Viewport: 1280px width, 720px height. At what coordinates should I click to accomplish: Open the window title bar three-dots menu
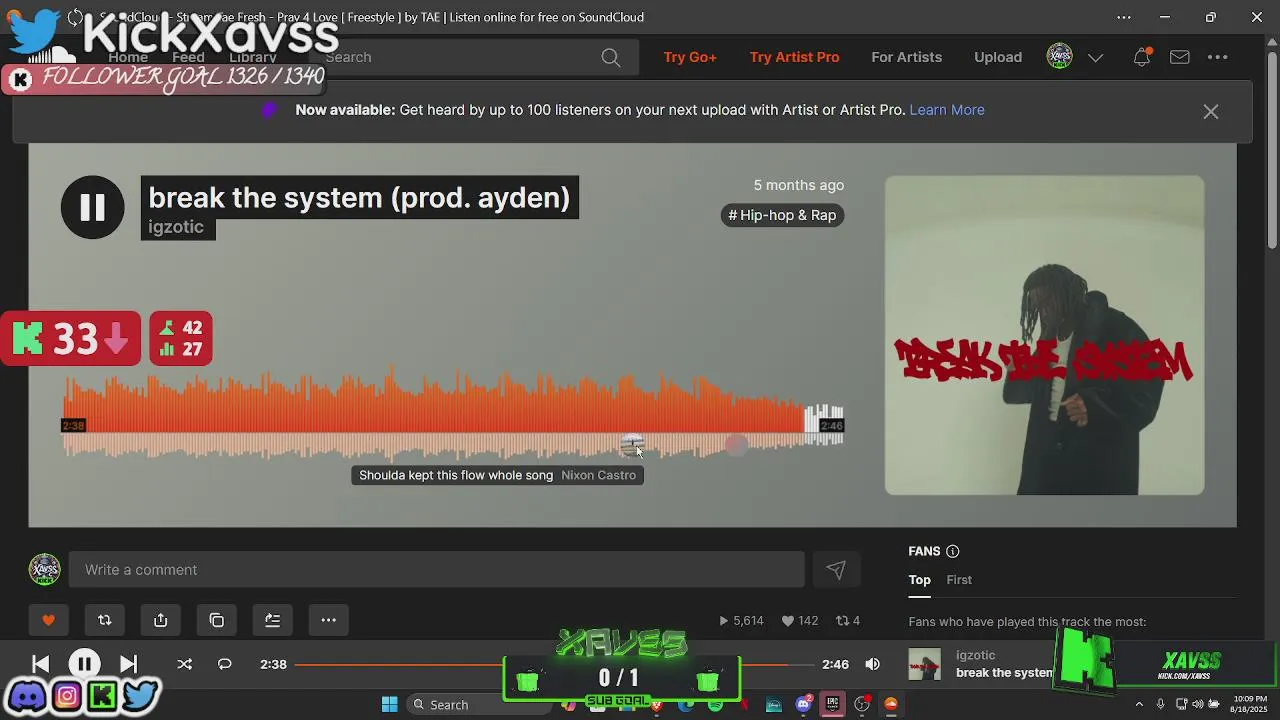[1124, 17]
